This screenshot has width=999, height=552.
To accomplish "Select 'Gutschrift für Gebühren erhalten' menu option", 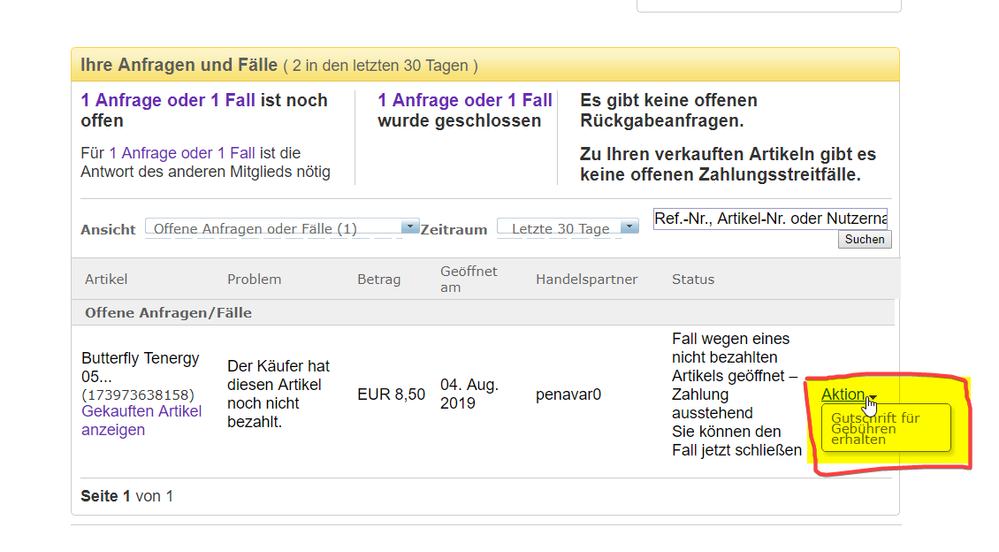I will pos(875,428).
